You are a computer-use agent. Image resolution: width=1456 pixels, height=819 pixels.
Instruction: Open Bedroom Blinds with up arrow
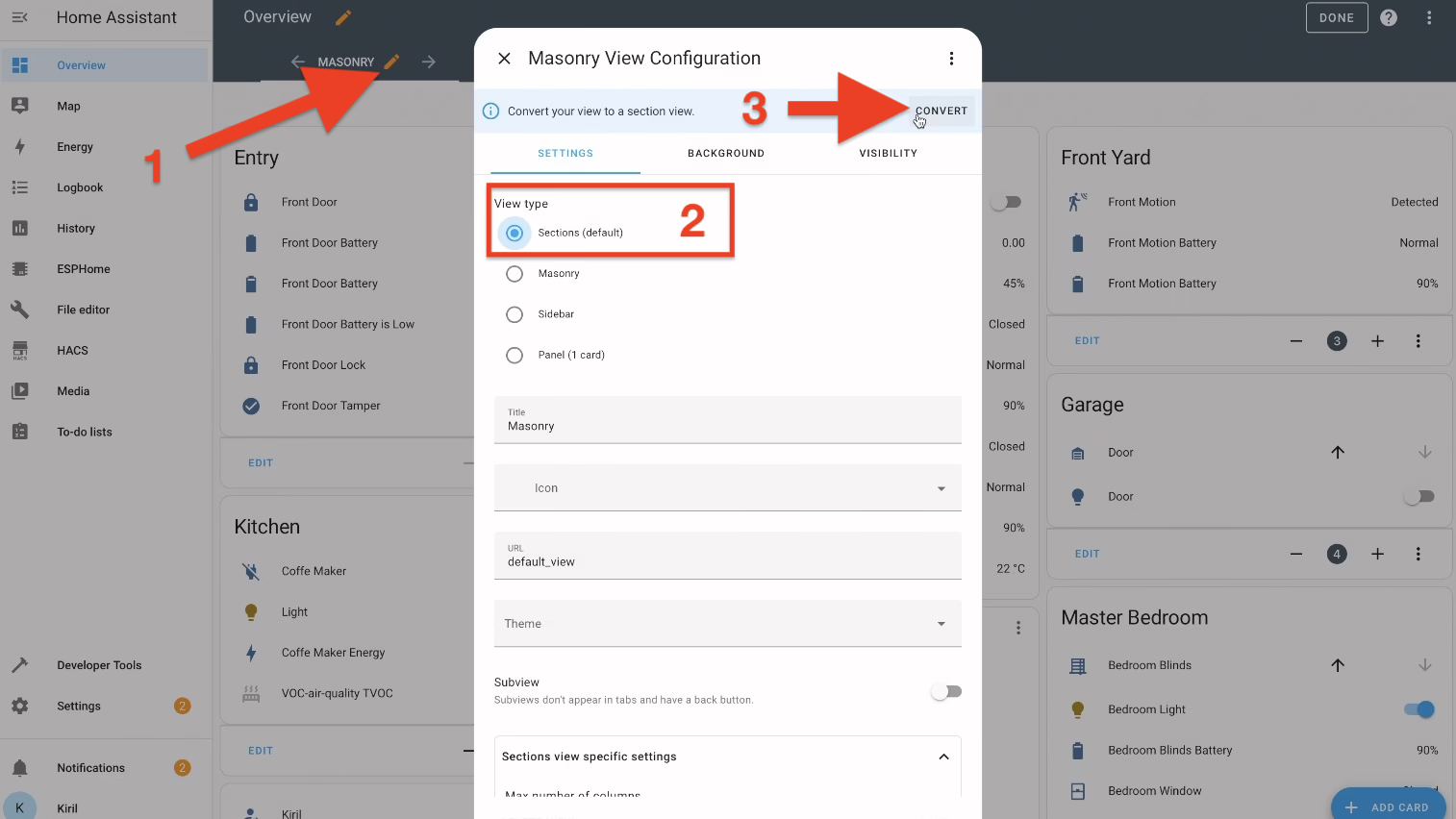1338,665
